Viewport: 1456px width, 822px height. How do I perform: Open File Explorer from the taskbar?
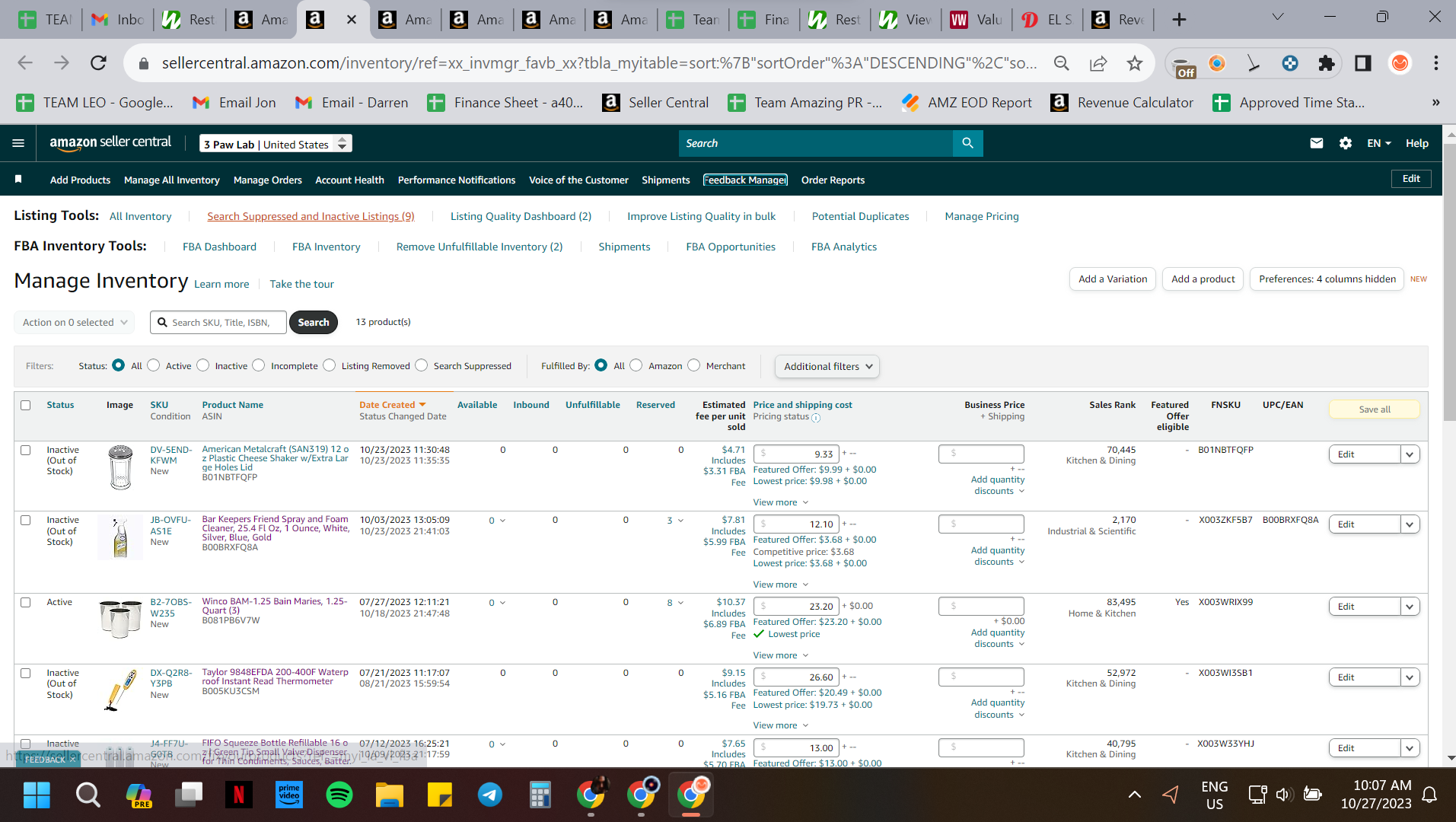coord(390,795)
